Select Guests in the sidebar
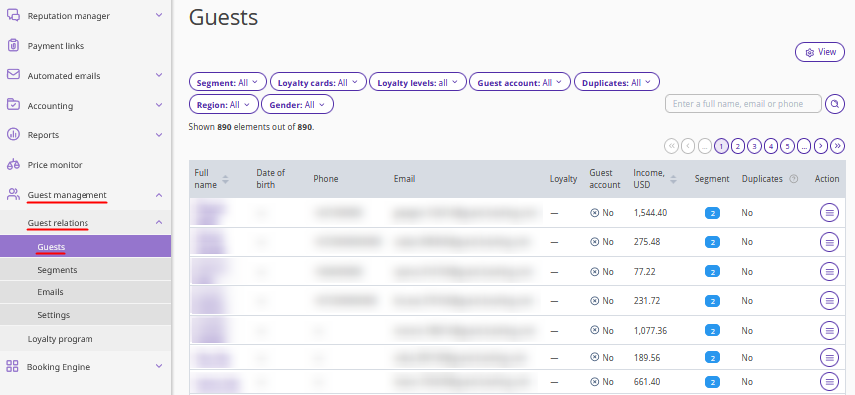The image size is (855, 395). 85,246
